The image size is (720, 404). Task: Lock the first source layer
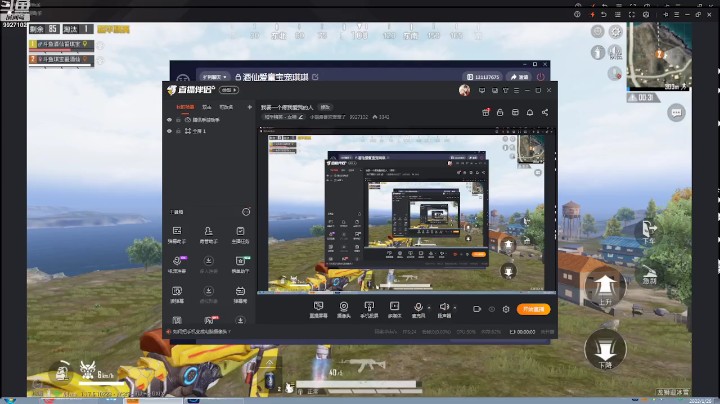178,120
